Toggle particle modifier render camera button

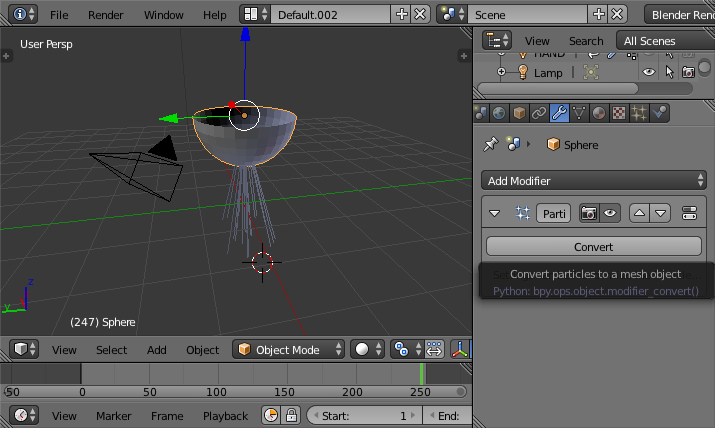click(x=589, y=213)
